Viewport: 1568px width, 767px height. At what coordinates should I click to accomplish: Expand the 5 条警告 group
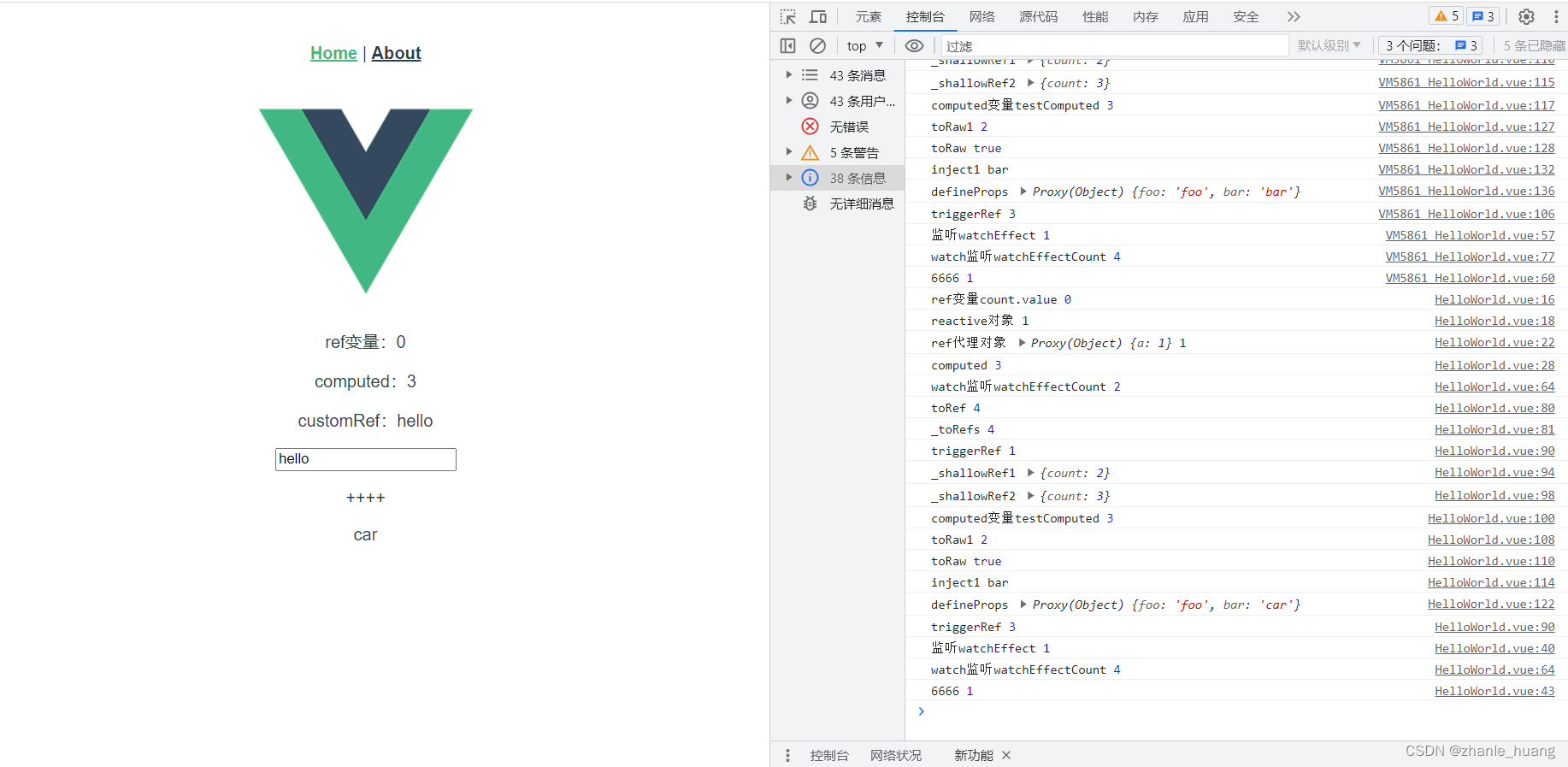[x=789, y=152]
